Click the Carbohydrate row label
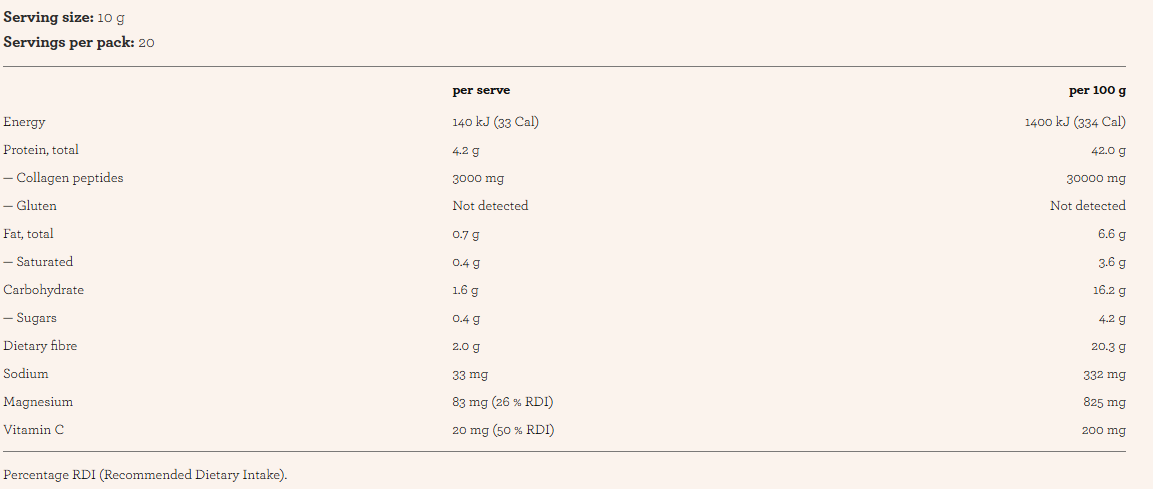The height and width of the screenshot is (489, 1153). pos(44,290)
